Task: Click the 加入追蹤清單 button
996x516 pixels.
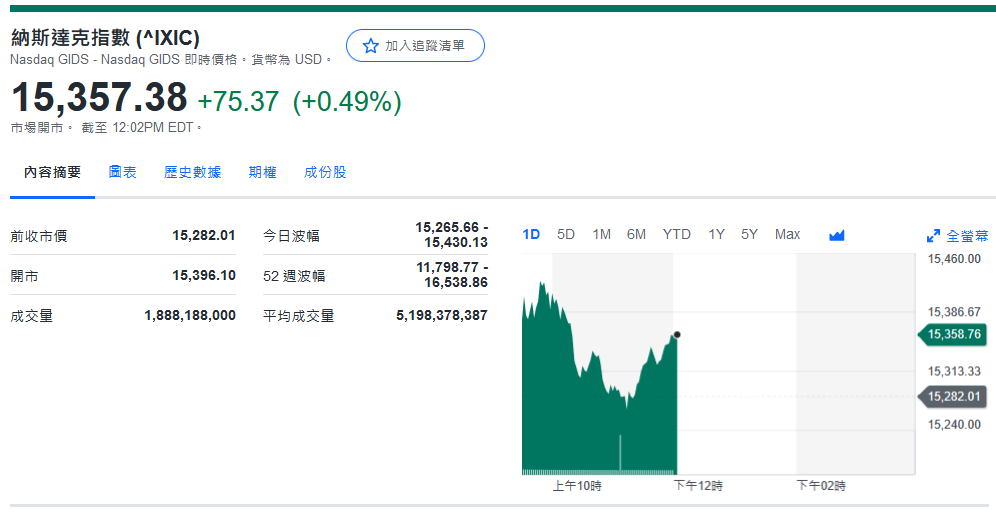Action: (415, 46)
